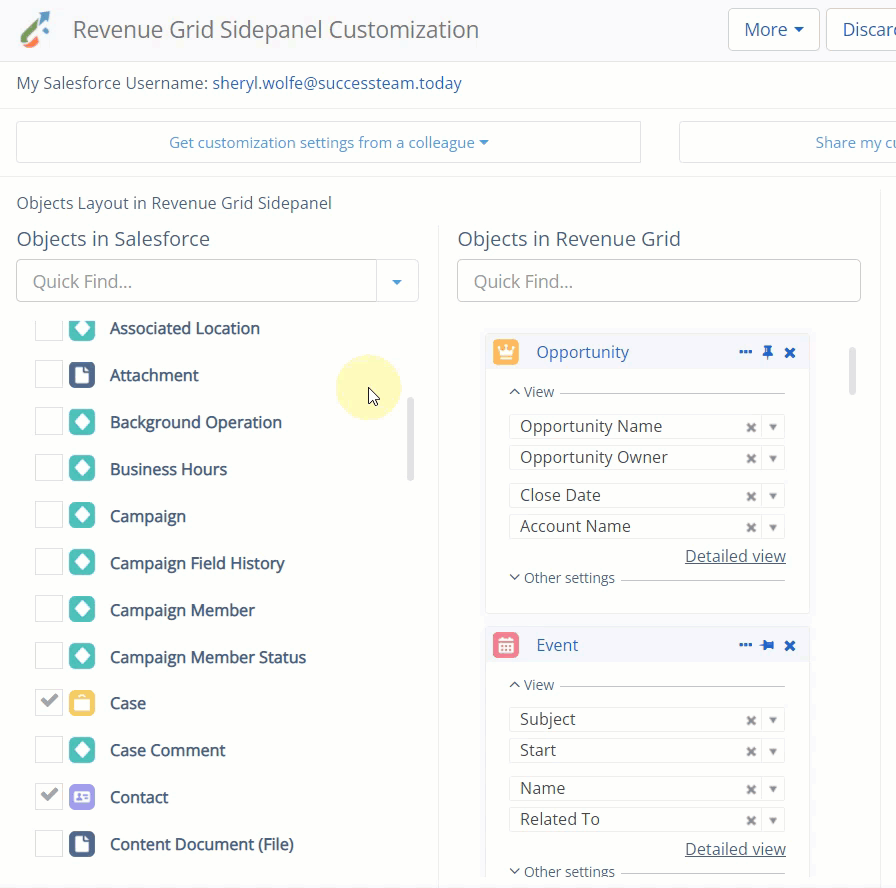
Task: Collapse the Opportunity View section
Action: point(531,392)
